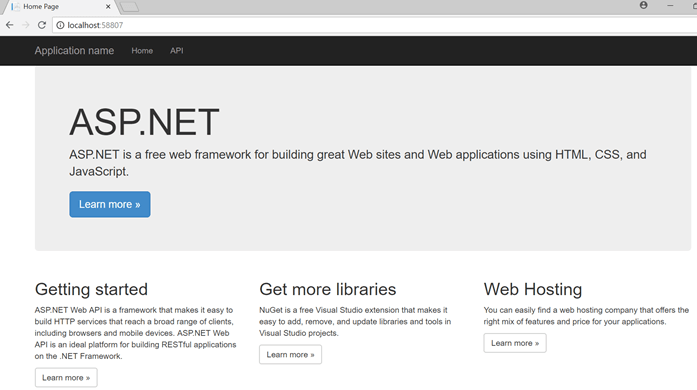Click the Web Hosting heading
Screen dimensions: 697x390
point(533,289)
